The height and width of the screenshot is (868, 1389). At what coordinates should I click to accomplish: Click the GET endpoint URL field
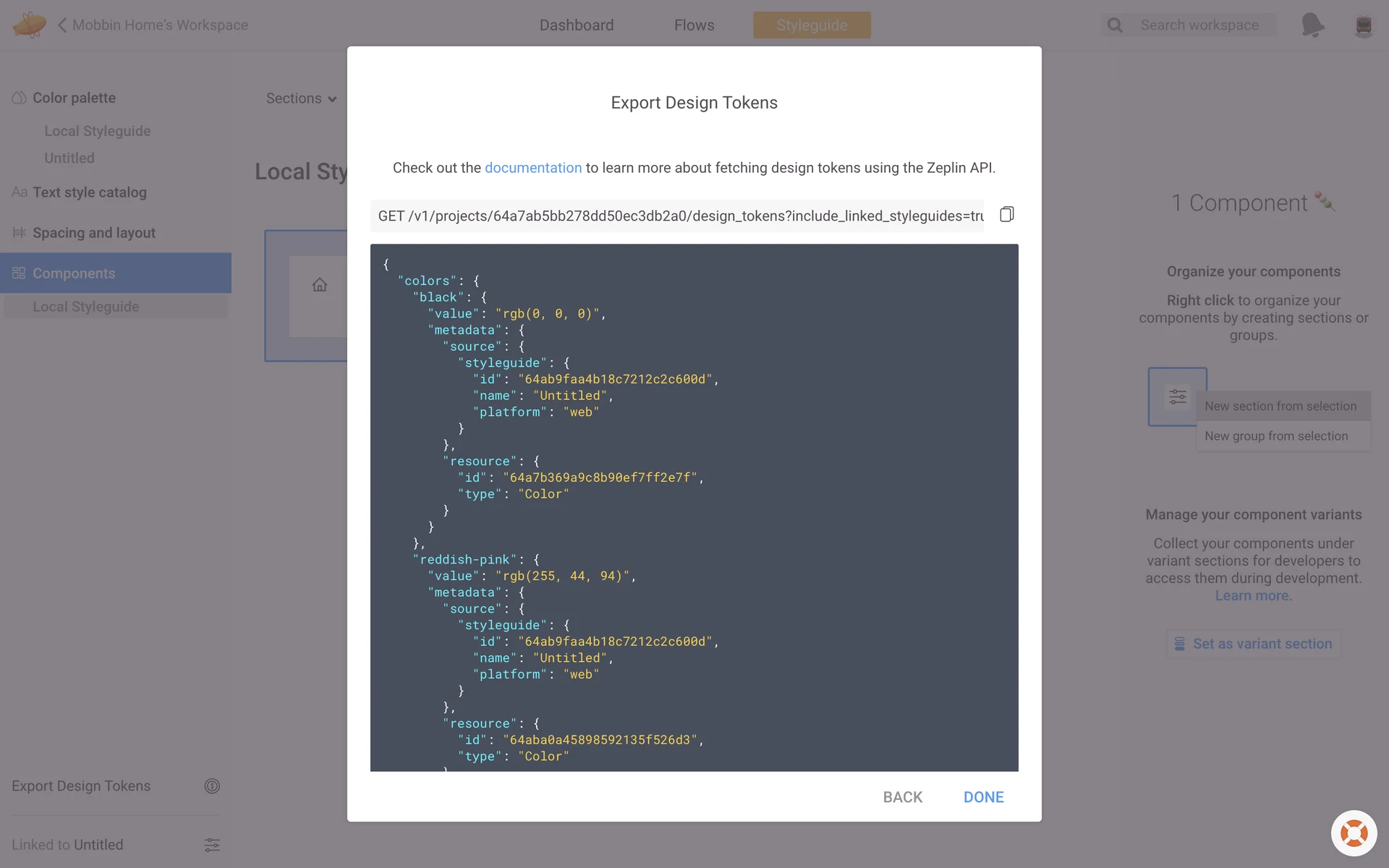(x=677, y=216)
